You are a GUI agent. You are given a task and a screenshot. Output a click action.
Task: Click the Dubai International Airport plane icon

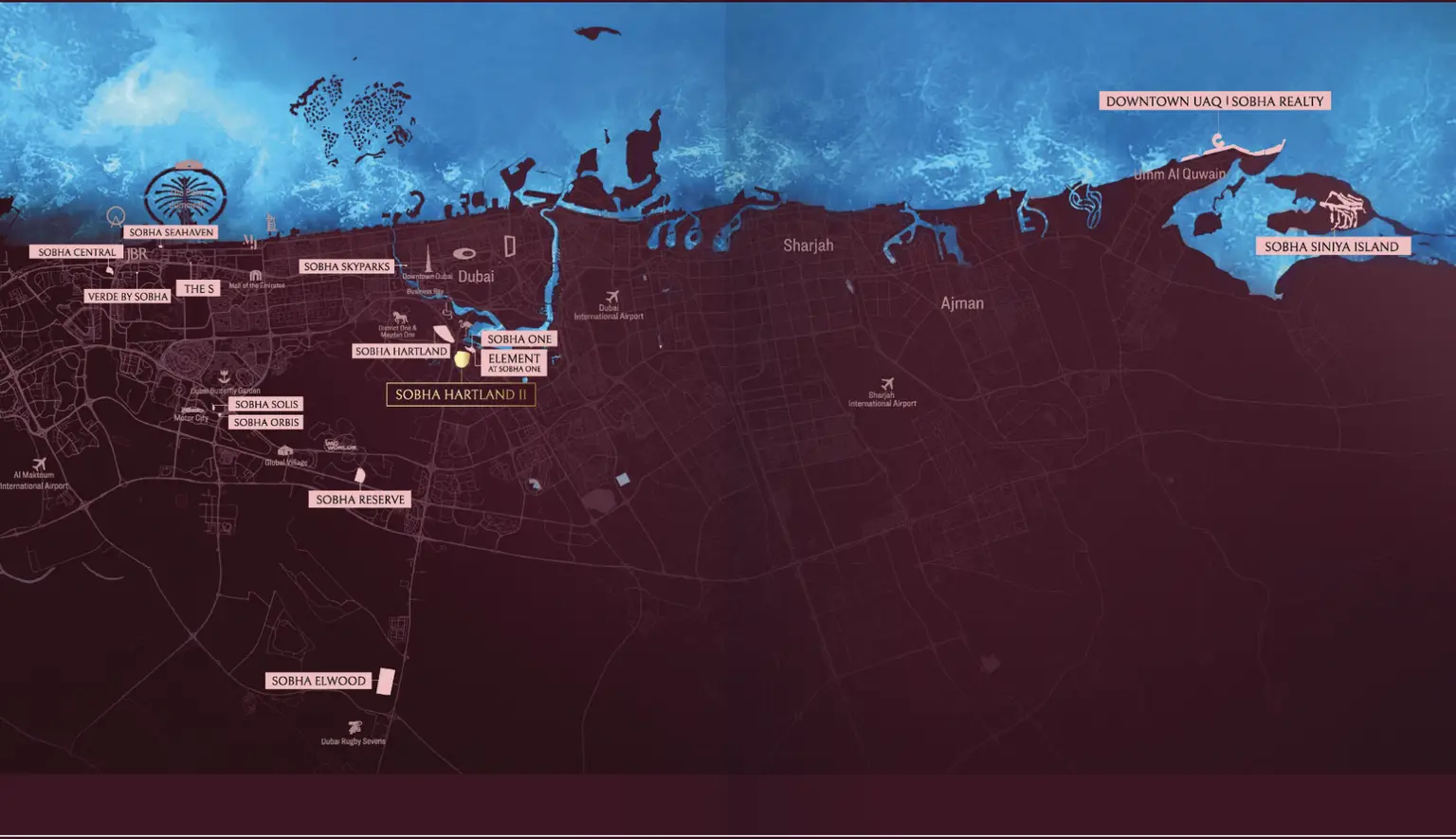point(612,297)
